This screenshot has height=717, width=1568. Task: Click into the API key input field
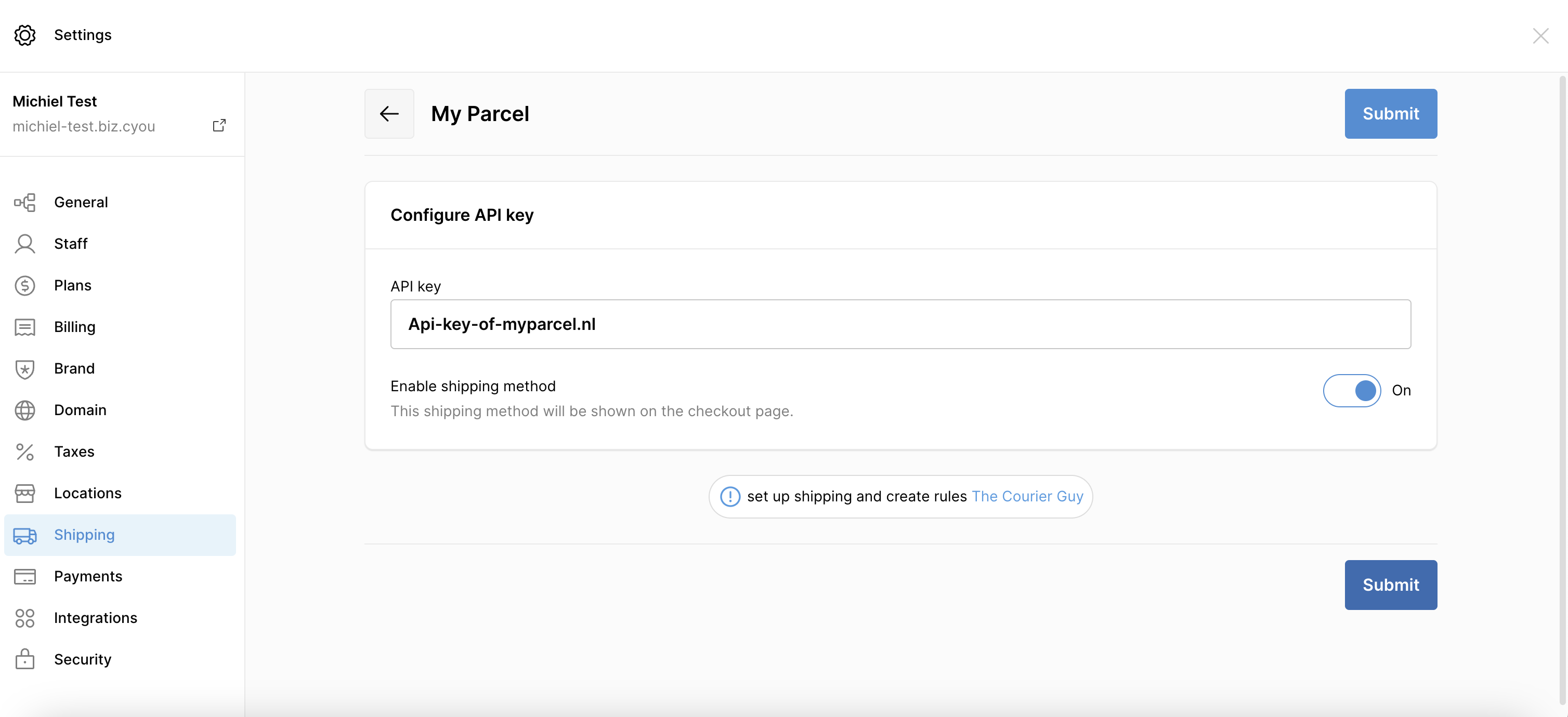[x=900, y=324]
